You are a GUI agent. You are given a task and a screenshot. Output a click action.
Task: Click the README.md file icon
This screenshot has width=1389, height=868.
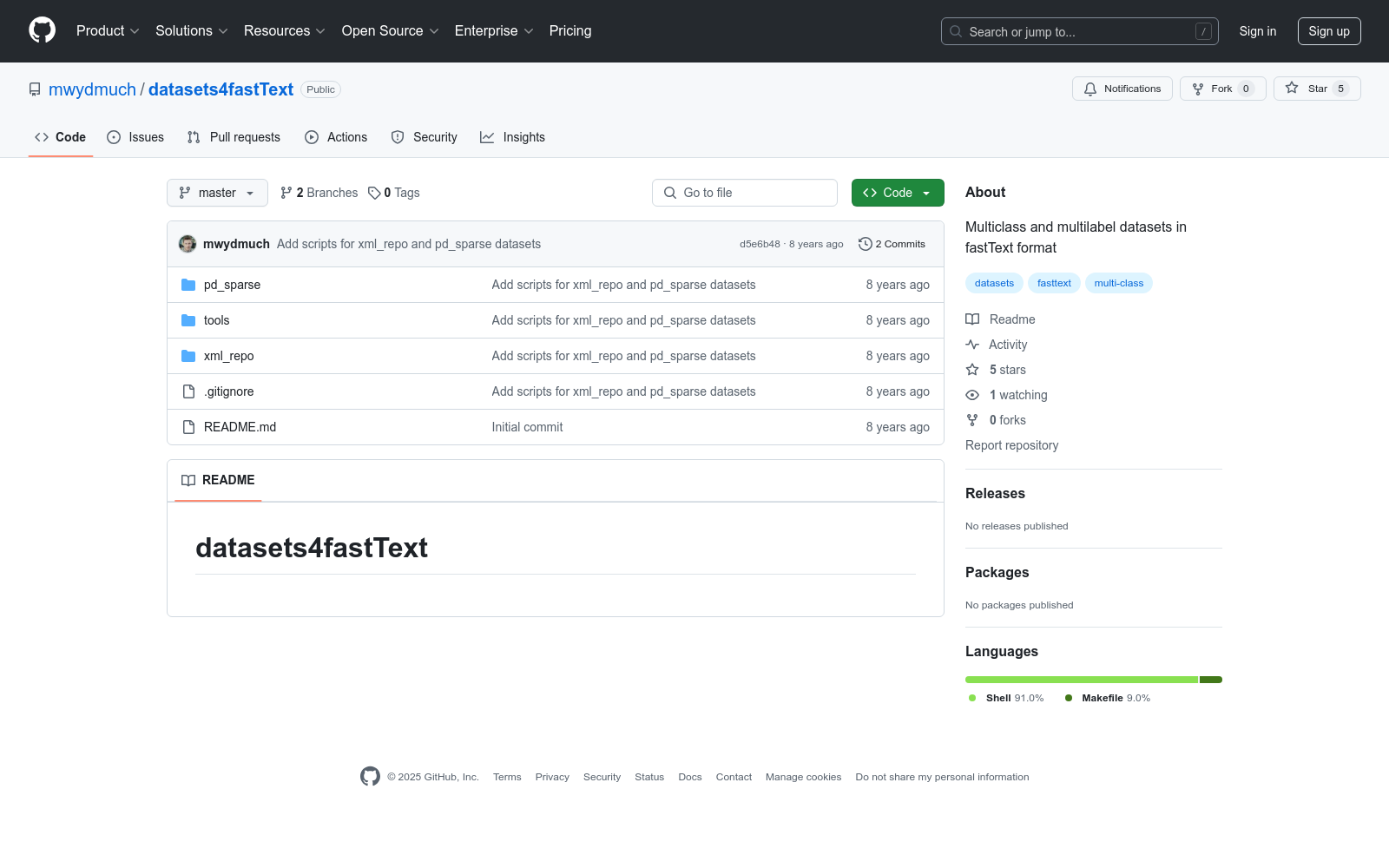(x=188, y=427)
